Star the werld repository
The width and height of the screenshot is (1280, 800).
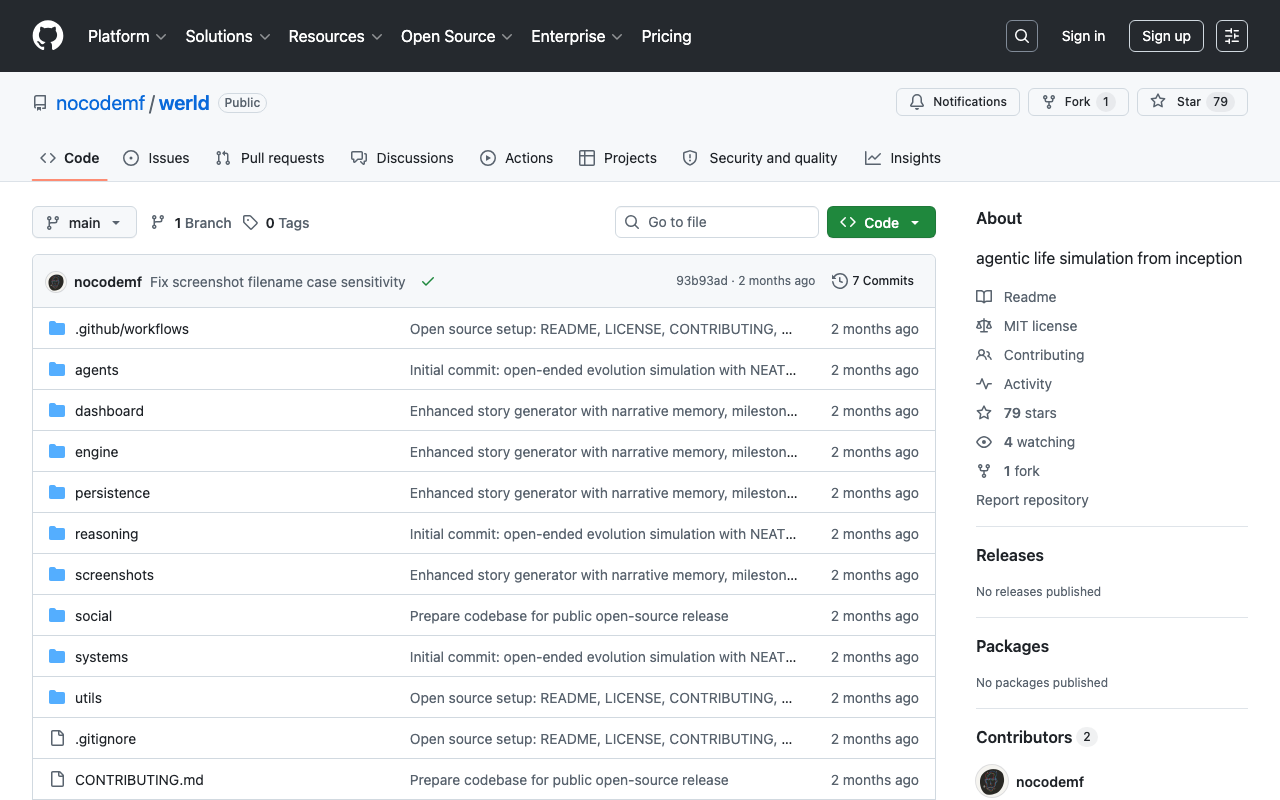[1192, 102]
